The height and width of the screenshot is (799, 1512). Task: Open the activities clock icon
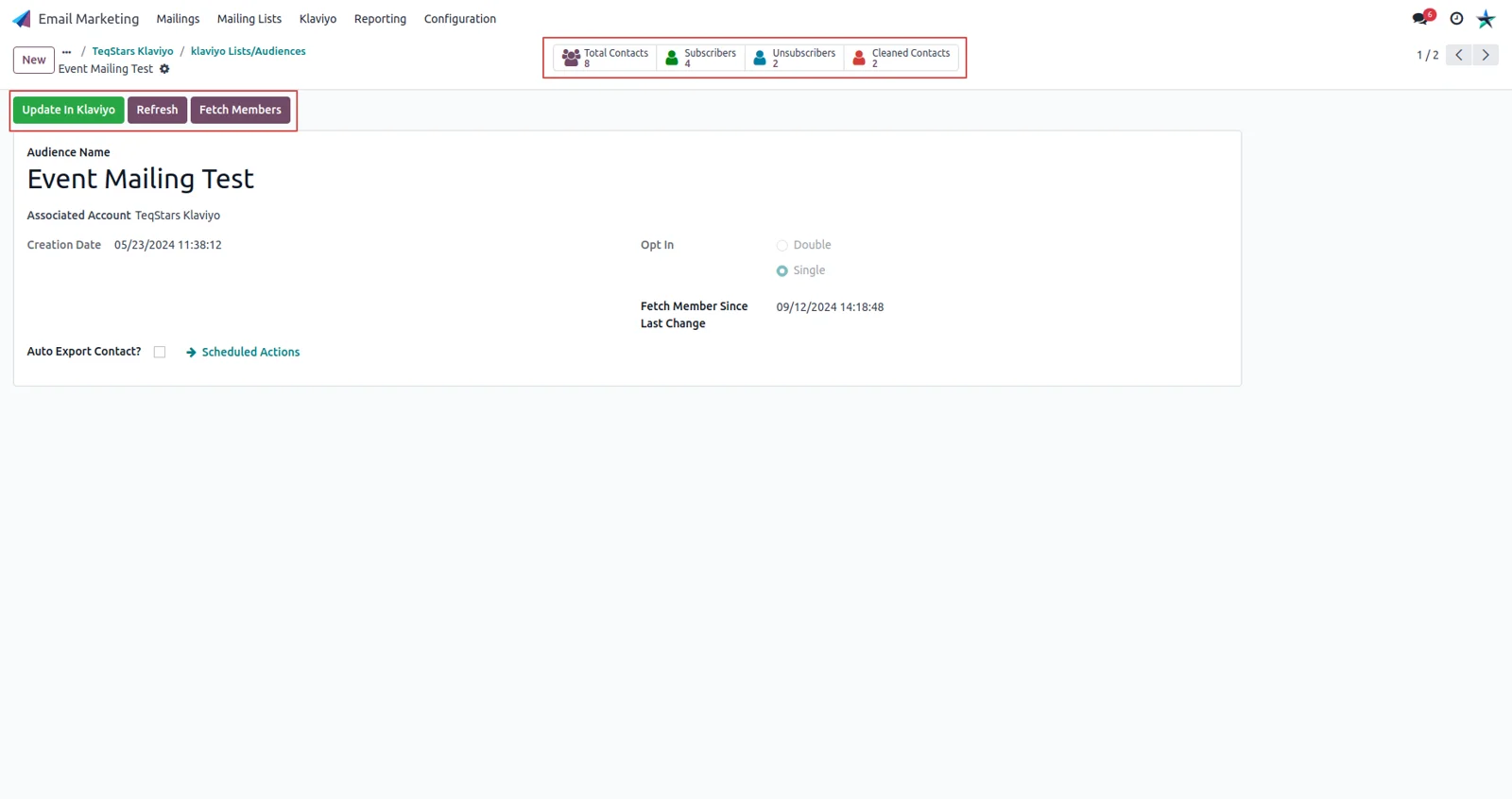coord(1456,19)
